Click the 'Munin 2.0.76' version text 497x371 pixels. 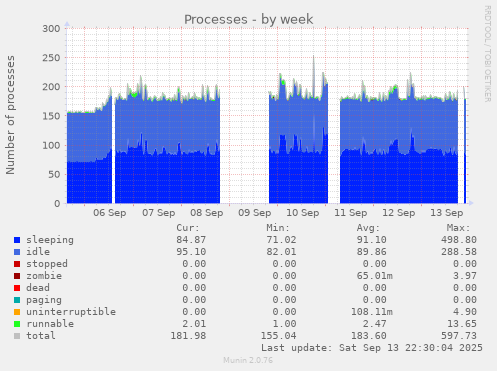coord(248,360)
